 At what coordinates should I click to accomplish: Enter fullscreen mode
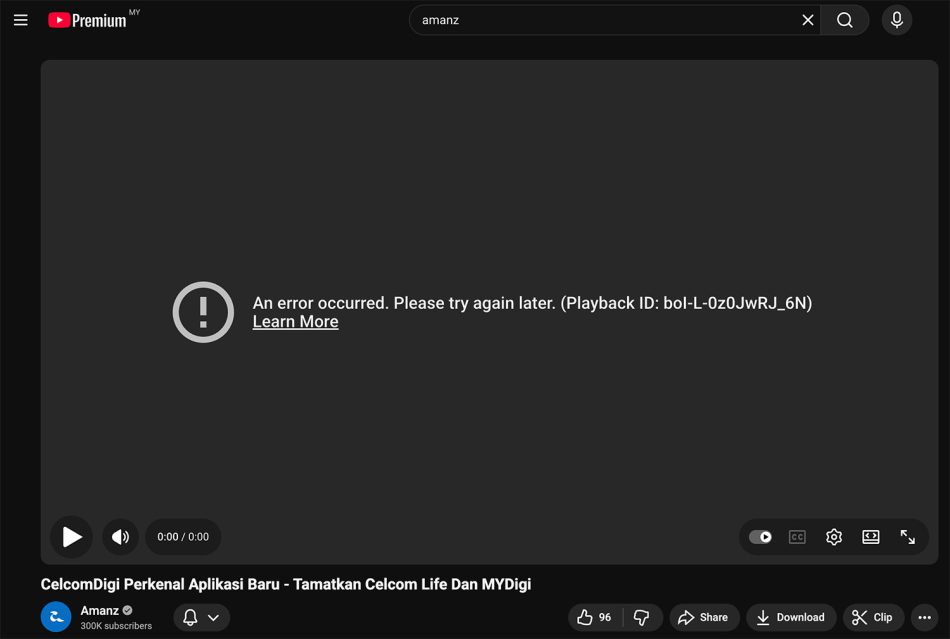[x=907, y=537]
